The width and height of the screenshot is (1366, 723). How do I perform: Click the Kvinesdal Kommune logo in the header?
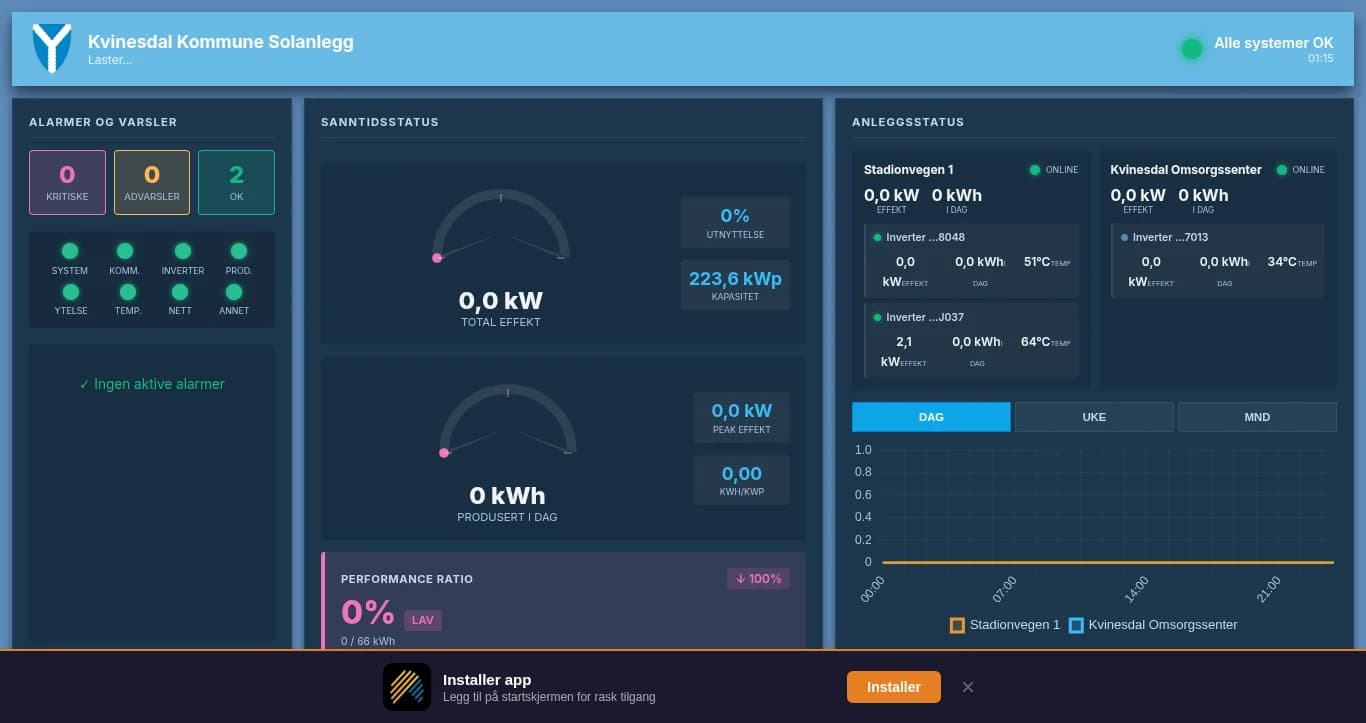[x=52, y=47]
